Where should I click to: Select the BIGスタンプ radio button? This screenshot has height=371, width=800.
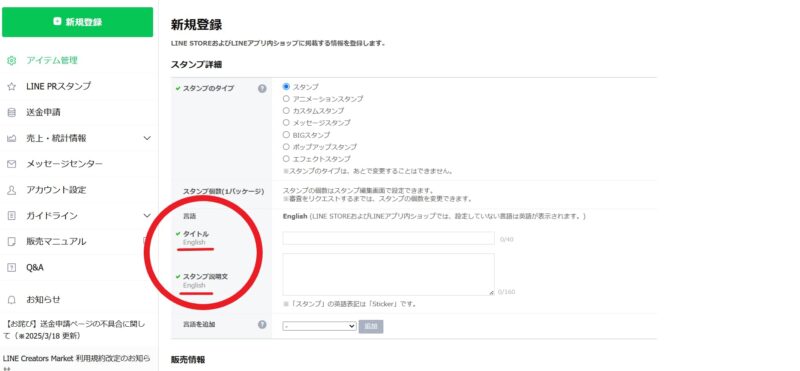[286, 135]
